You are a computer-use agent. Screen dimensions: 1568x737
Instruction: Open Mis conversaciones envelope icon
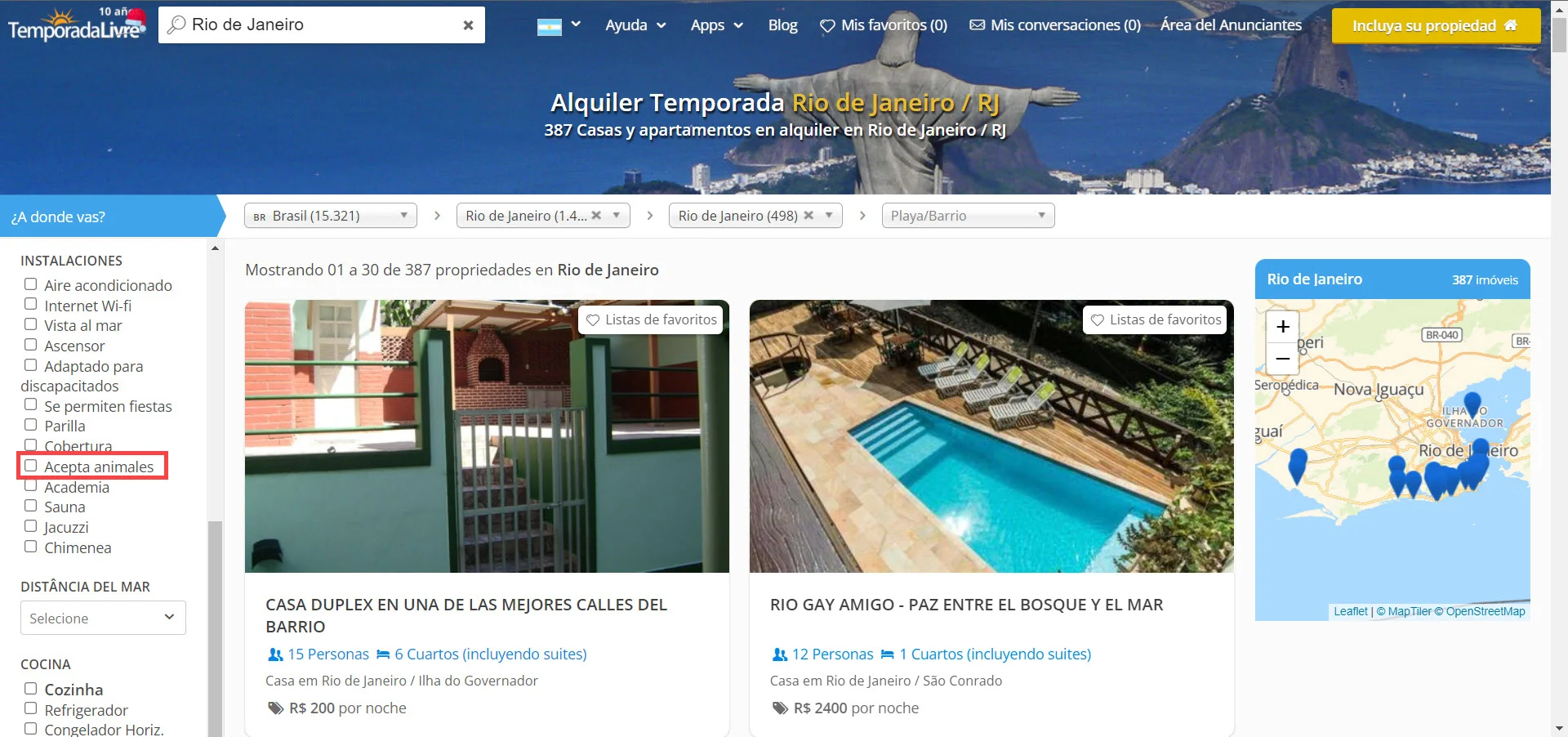[977, 25]
